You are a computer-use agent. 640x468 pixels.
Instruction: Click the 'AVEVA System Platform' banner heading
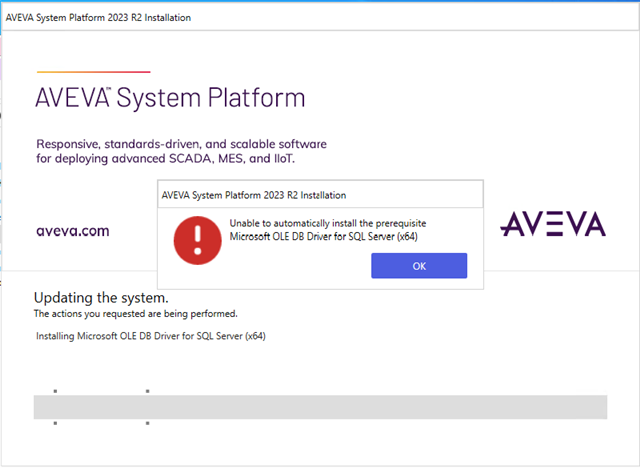pos(170,98)
